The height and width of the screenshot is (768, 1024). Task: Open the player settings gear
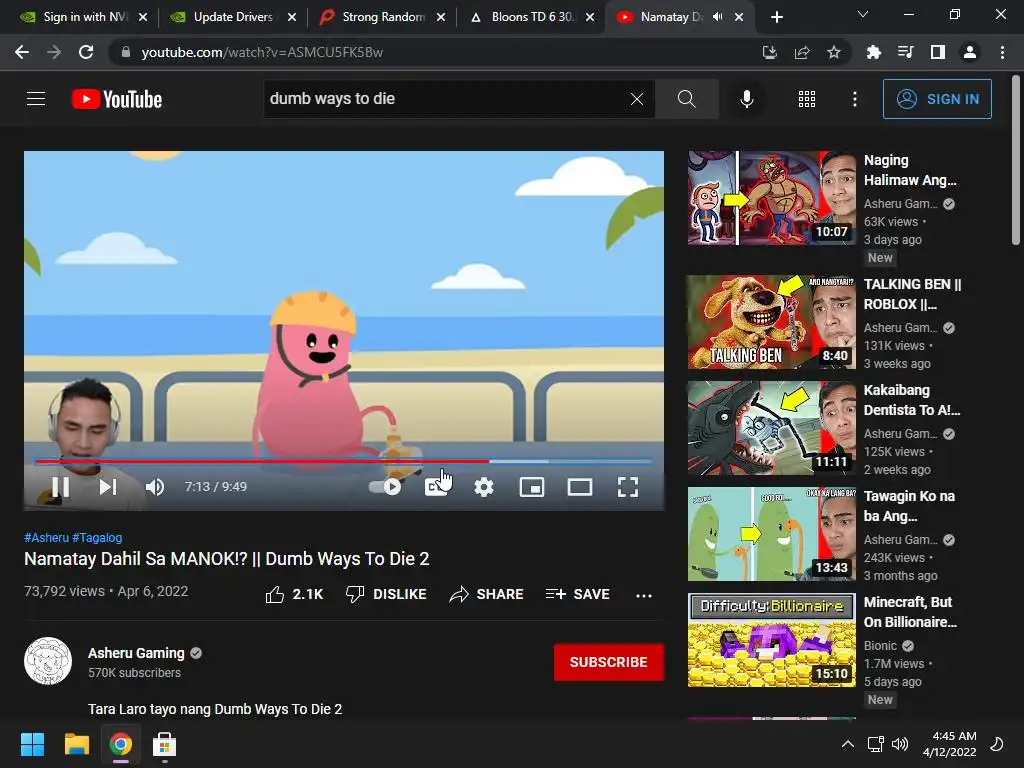(484, 487)
